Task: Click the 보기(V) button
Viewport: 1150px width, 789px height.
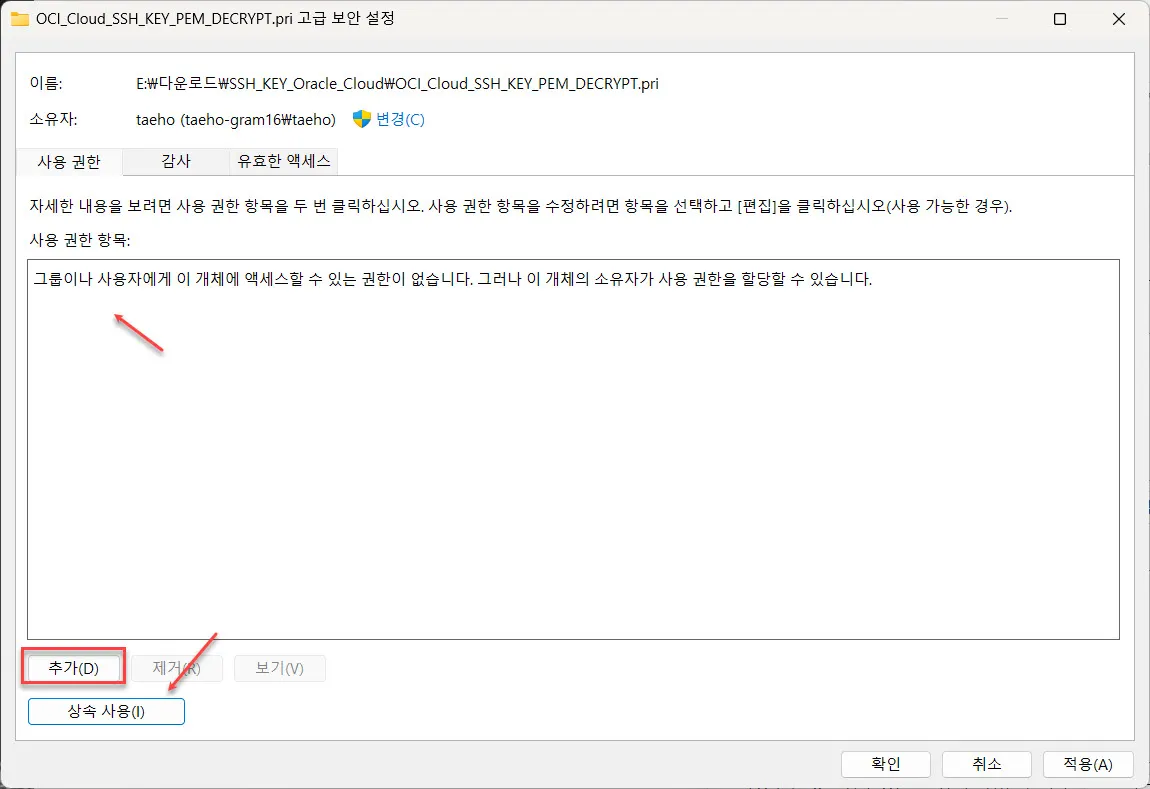Action: pos(280,667)
